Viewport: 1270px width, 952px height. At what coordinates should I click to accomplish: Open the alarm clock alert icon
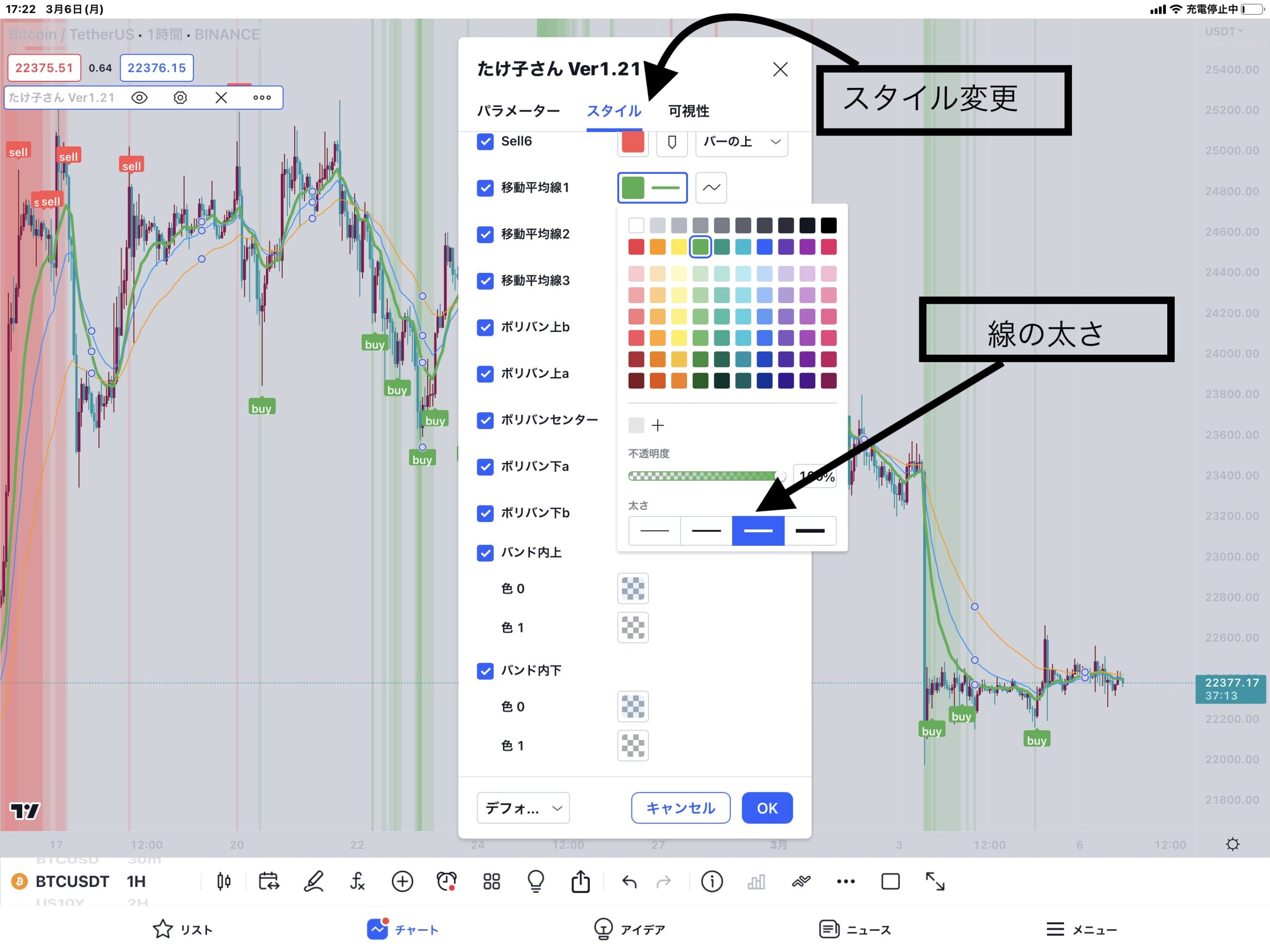pyautogui.click(x=446, y=882)
